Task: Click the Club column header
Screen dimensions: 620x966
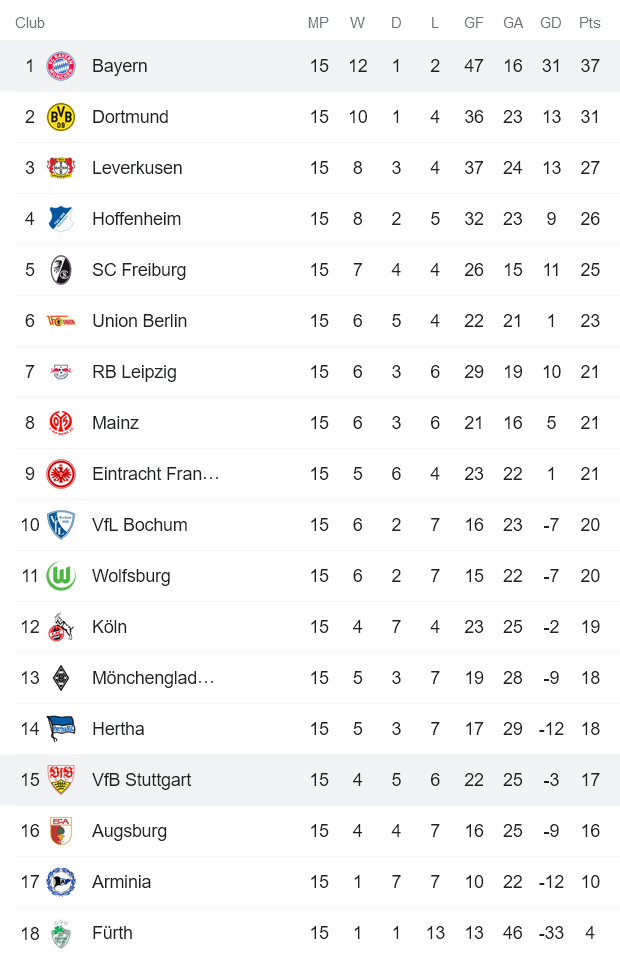Action: point(30,22)
